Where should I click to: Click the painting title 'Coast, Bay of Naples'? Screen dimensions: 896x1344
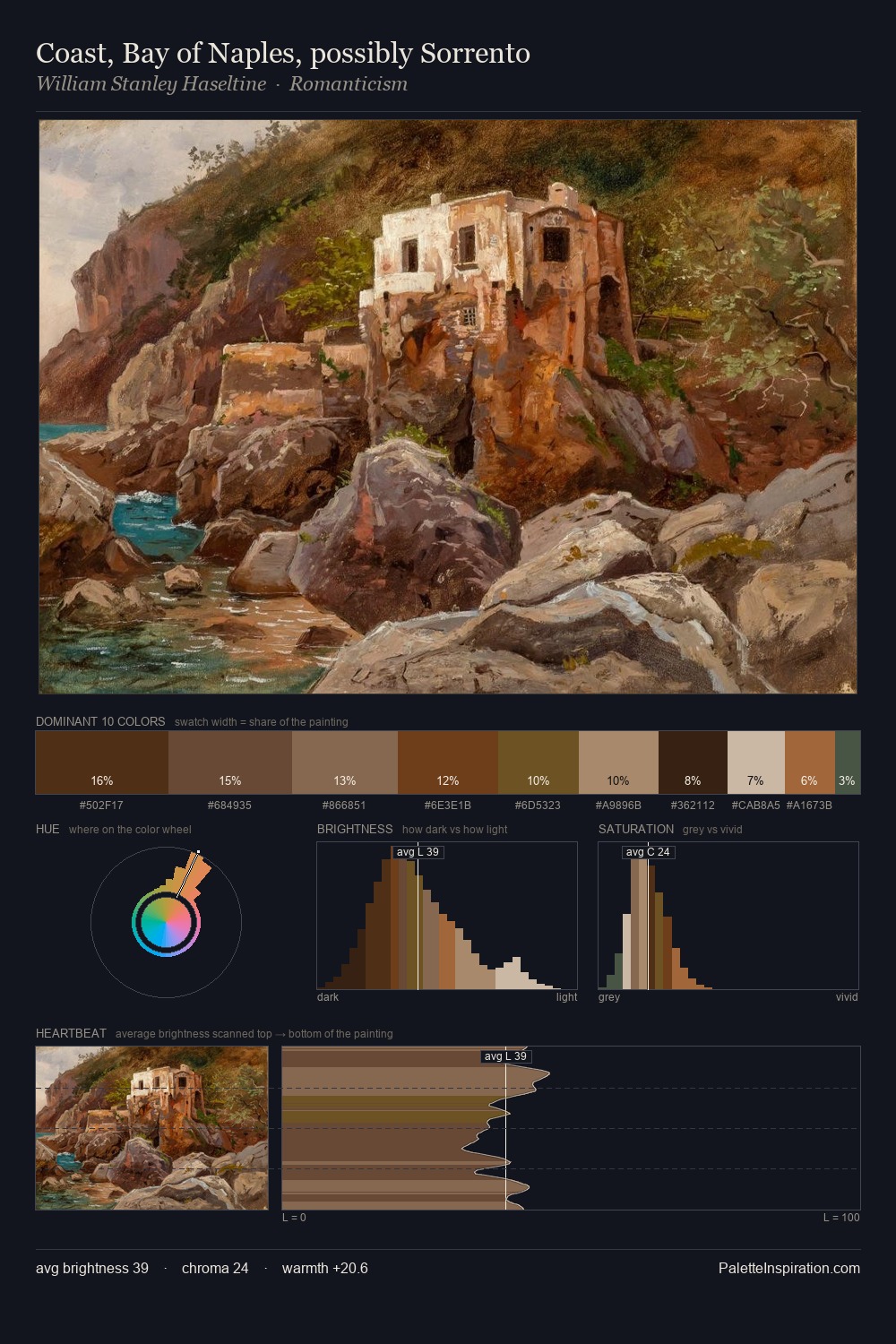click(283, 53)
